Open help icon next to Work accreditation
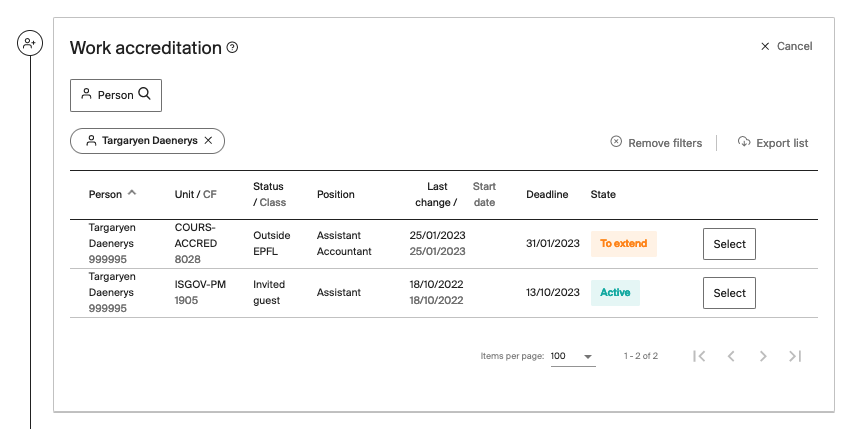The image size is (848, 429). (x=233, y=48)
